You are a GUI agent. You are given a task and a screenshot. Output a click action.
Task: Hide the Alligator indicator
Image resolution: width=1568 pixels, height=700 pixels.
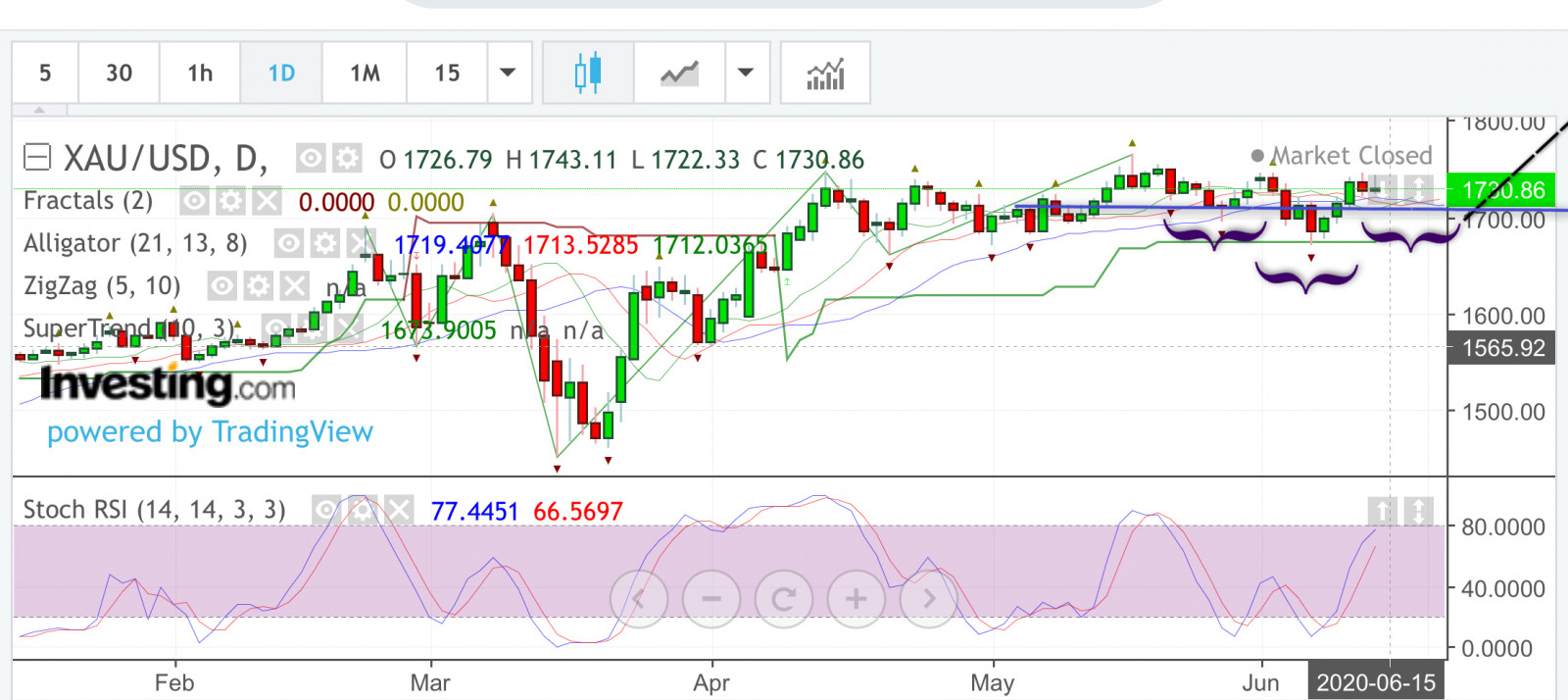click(288, 243)
